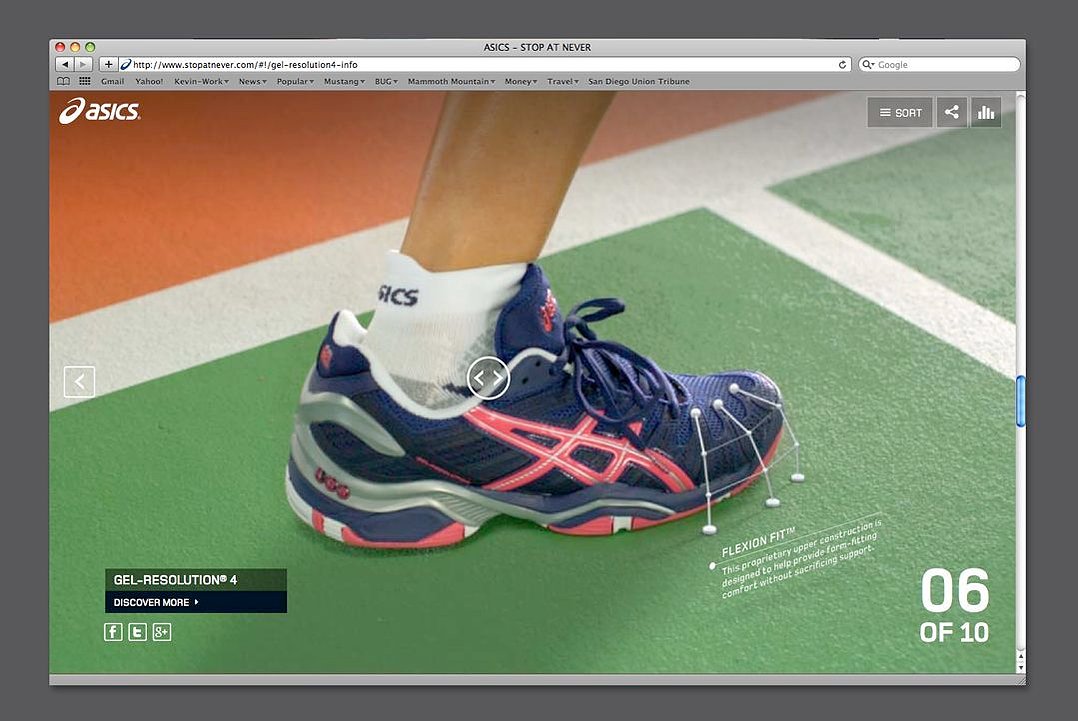Click the Google search magnifier icon
The height and width of the screenshot is (721, 1078).
point(868,65)
